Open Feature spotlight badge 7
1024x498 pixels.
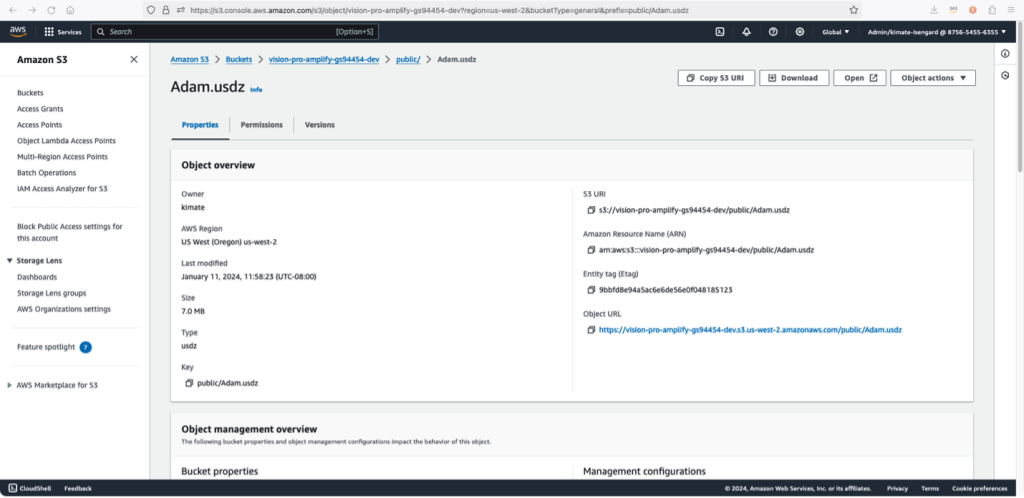(86, 347)
